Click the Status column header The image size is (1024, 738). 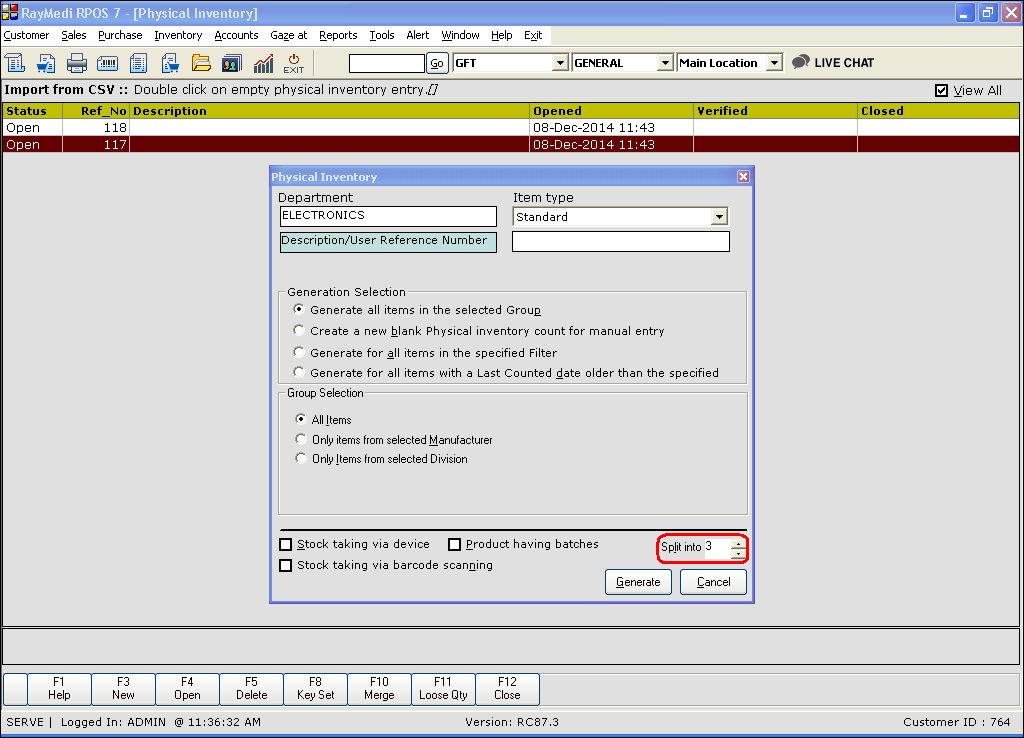[33, 111]
